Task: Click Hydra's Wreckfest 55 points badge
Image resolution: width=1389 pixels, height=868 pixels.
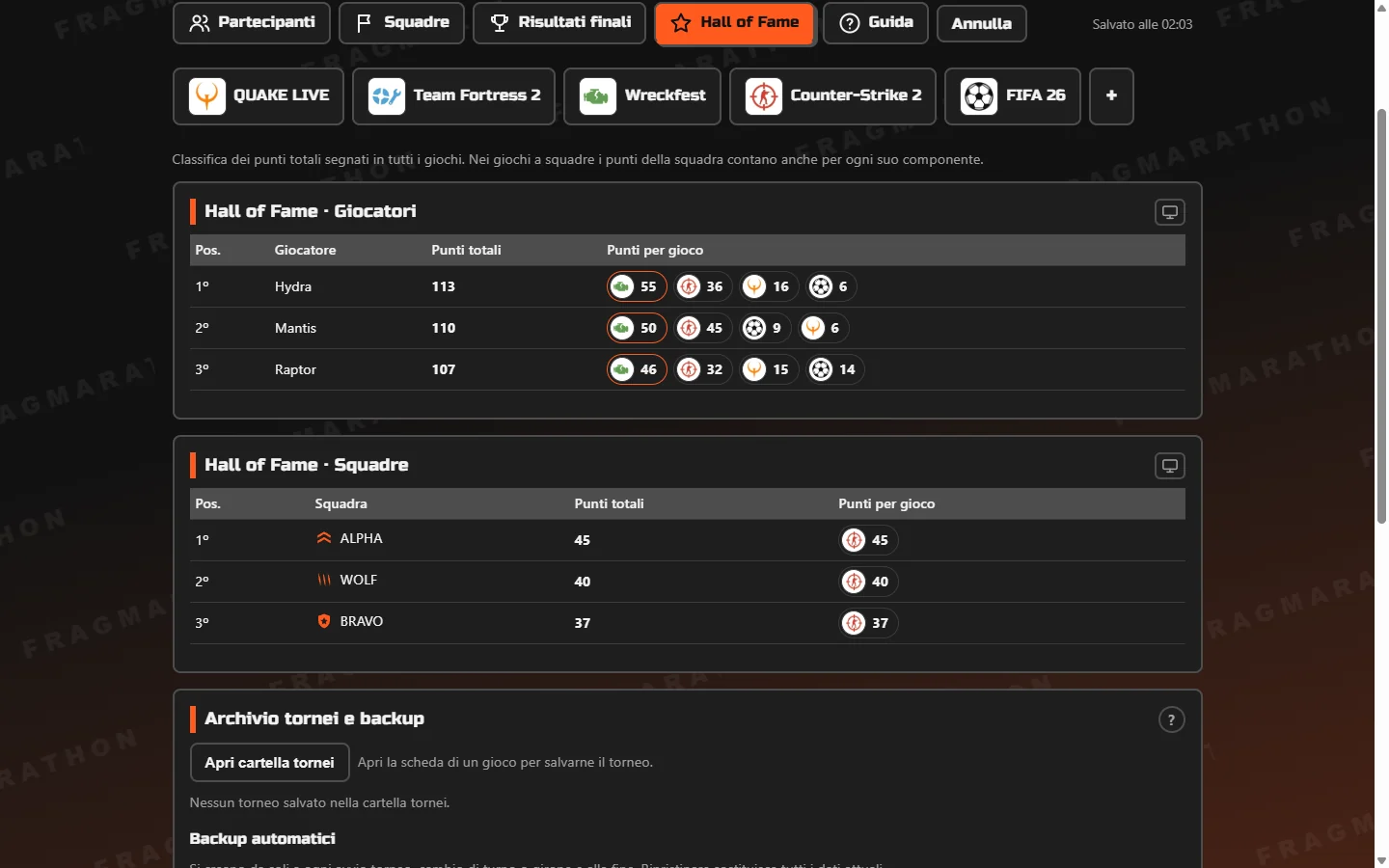Action: point(637,286)
